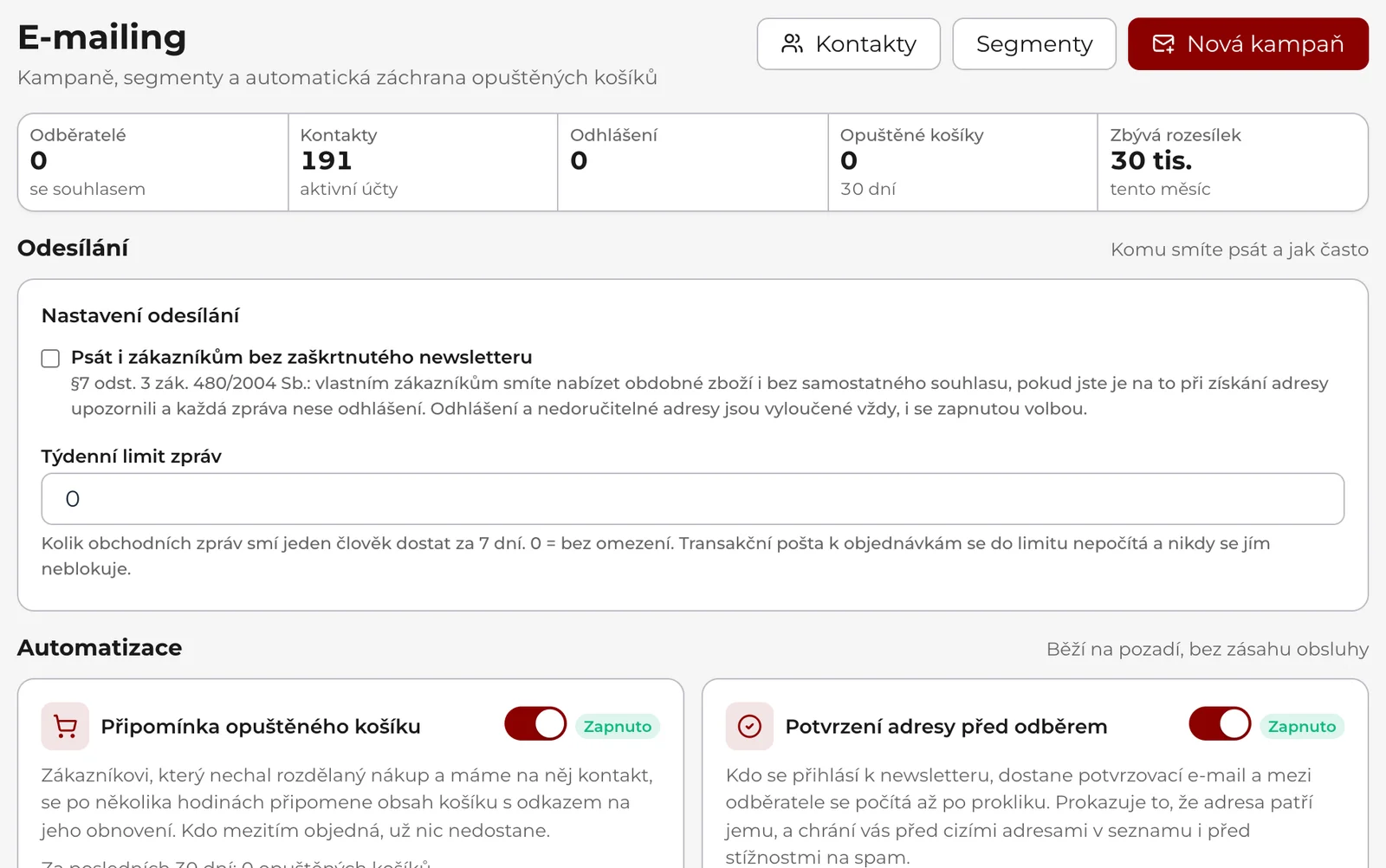Click the Zapnuto badge for address confirmation
This screenshot has height=868, width=1386.
pos(1302,726)
